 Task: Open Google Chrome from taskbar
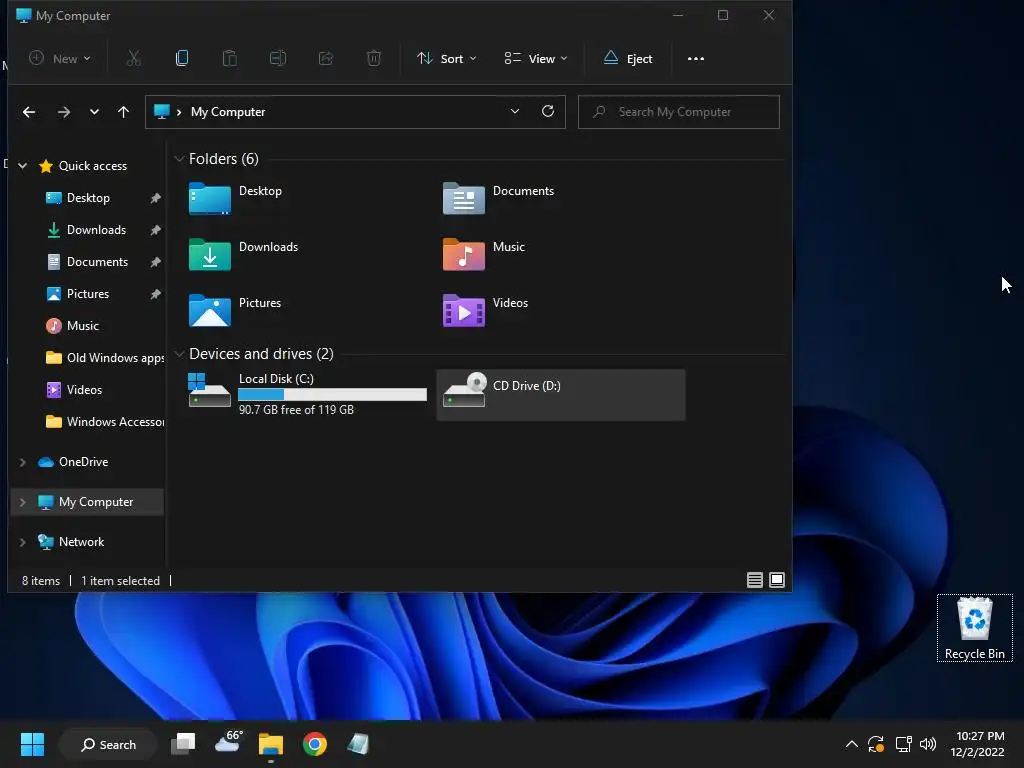315,744
